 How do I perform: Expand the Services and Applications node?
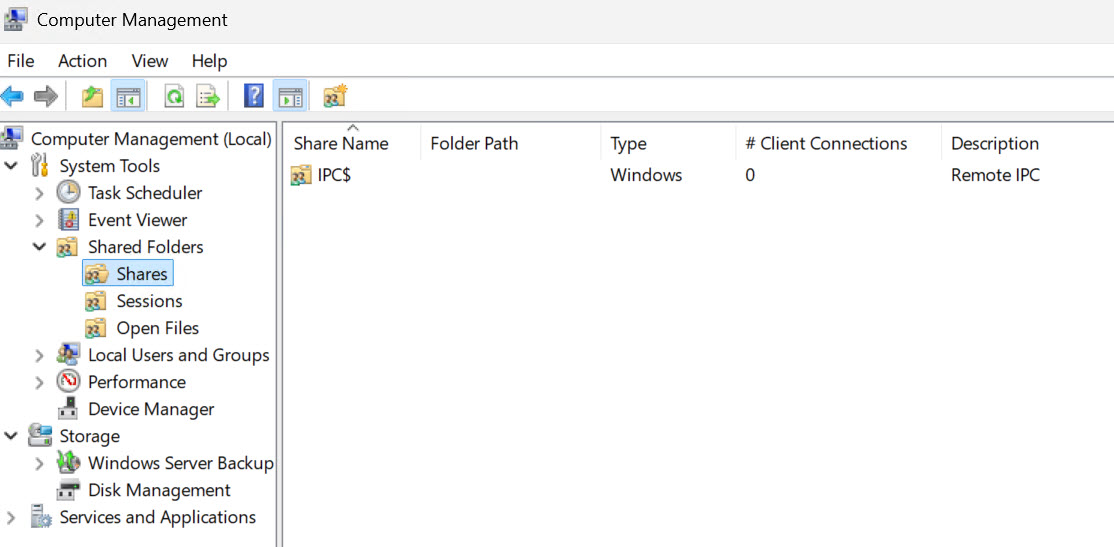pos(11,518)
